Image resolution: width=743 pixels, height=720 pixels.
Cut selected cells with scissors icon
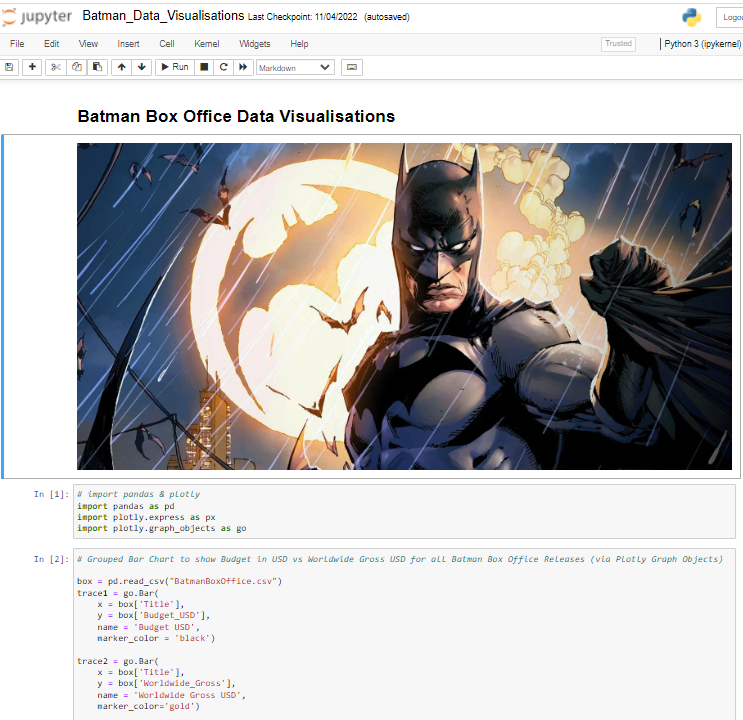(x=56, y=67)
